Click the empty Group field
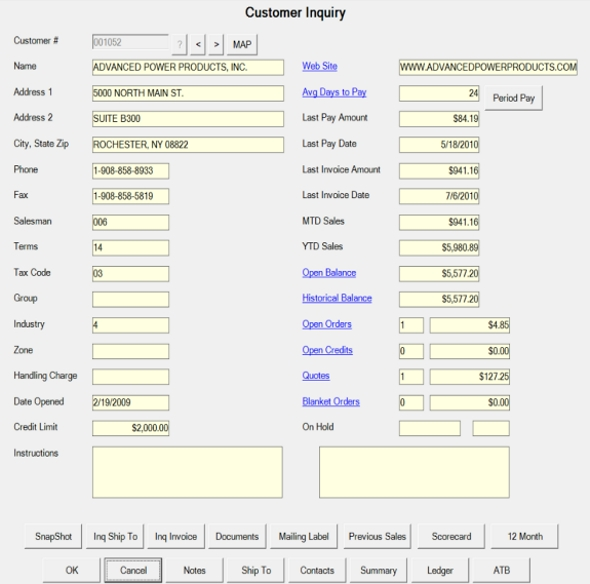This screenshot has width=590, height=584. [x=131, y=300]
